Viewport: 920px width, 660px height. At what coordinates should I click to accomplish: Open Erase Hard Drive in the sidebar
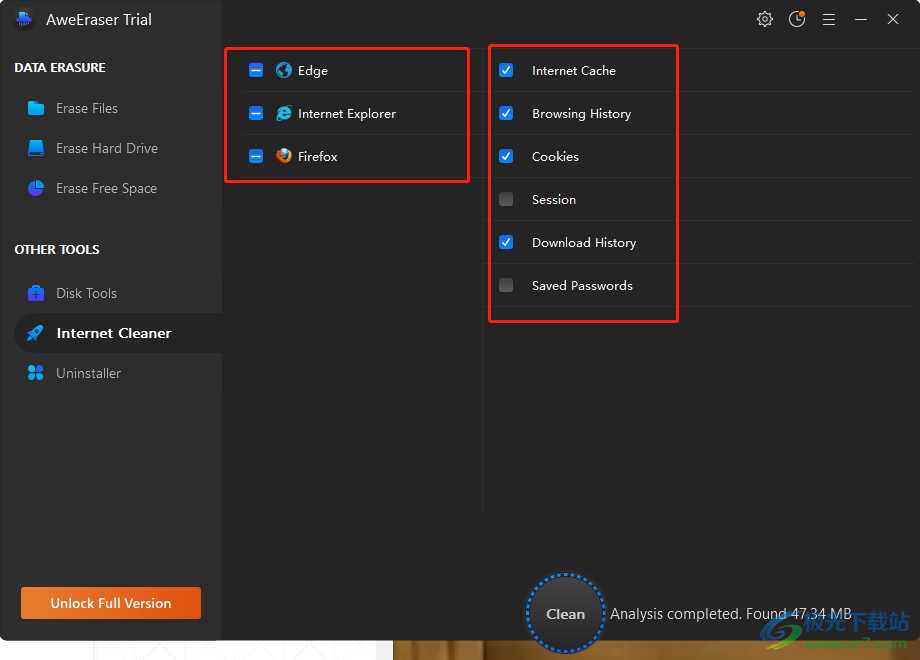pyautogui.click(x=118, y=148)
